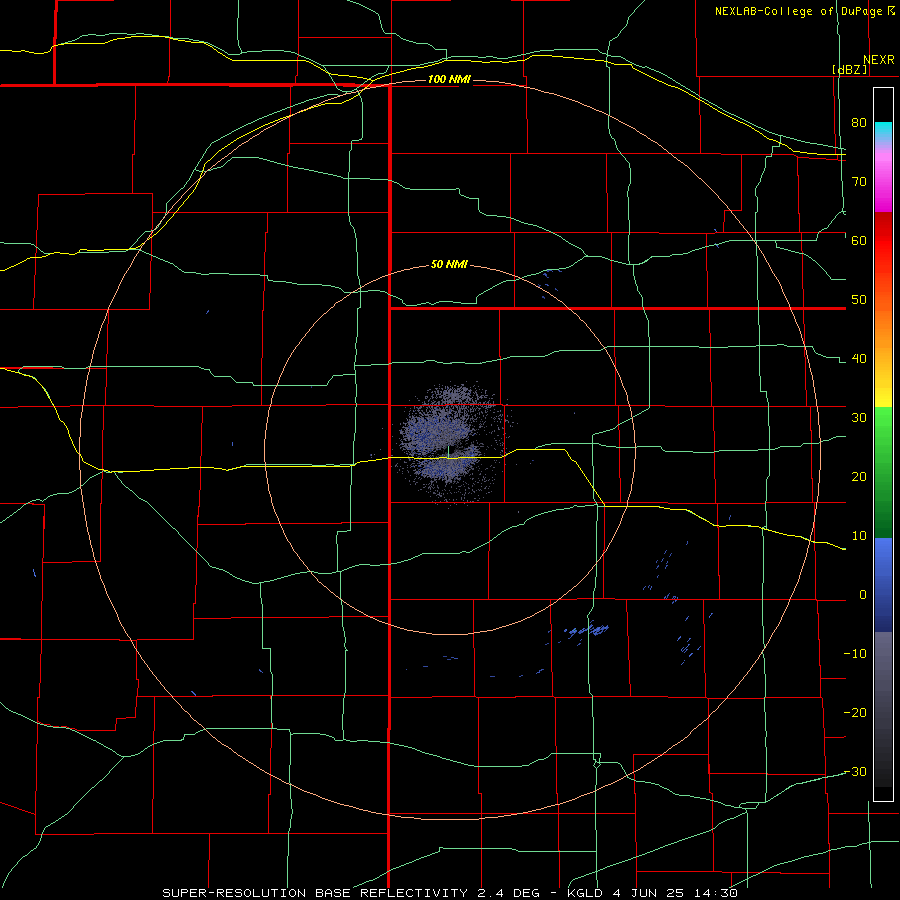Click the NEXR label above color scale
Image resolution: width=900 pixels, height=900 pixels.
(879, 60)
